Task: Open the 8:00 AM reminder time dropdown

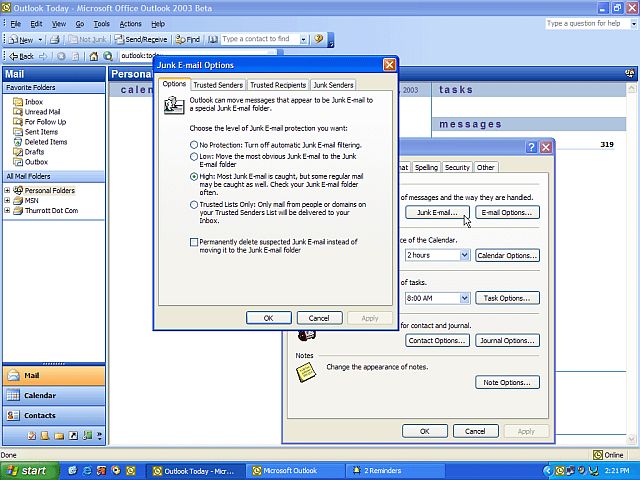Action: click(x=464, y=298)
